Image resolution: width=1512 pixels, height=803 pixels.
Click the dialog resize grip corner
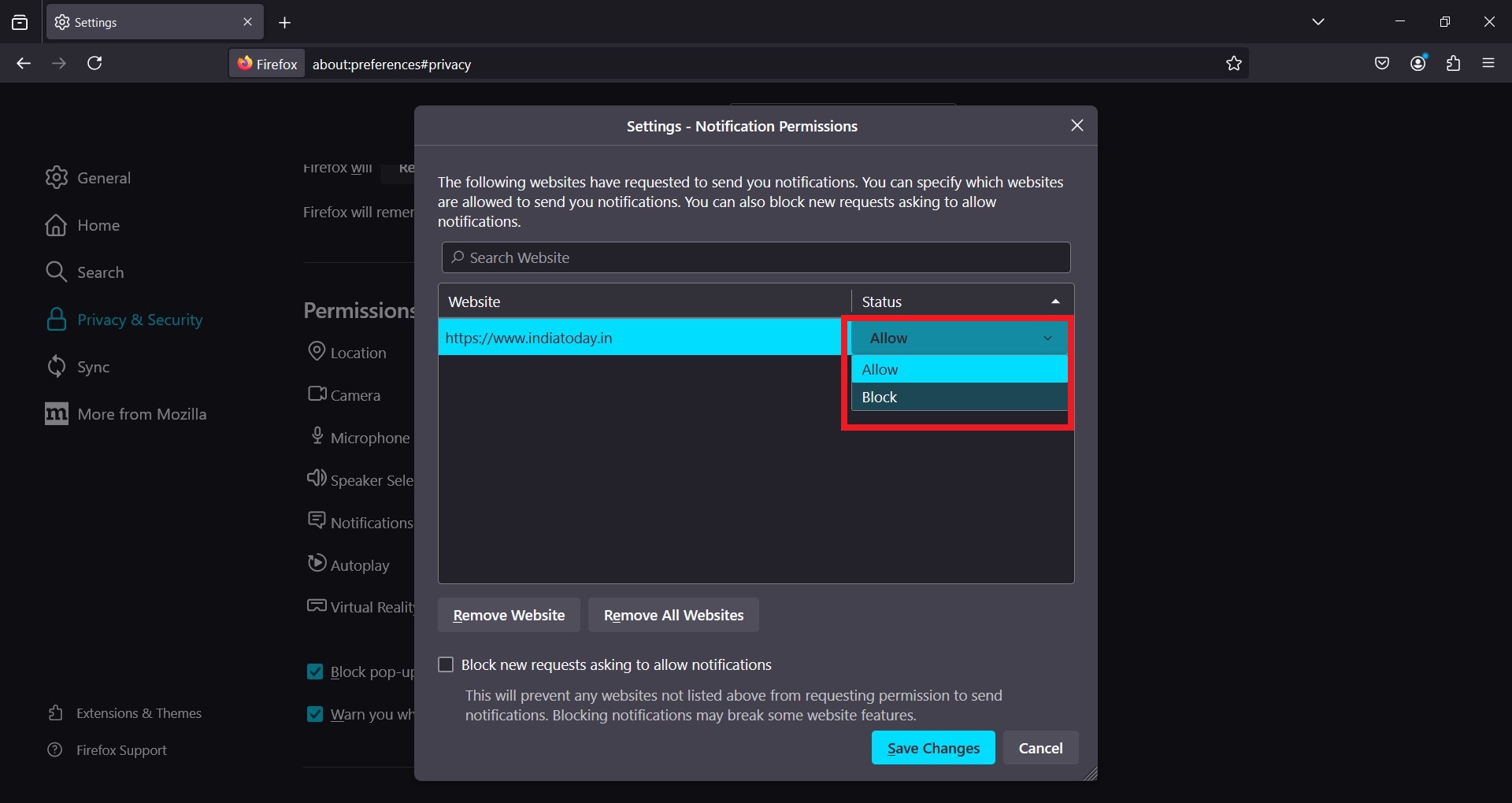(x=1090, y=774)
